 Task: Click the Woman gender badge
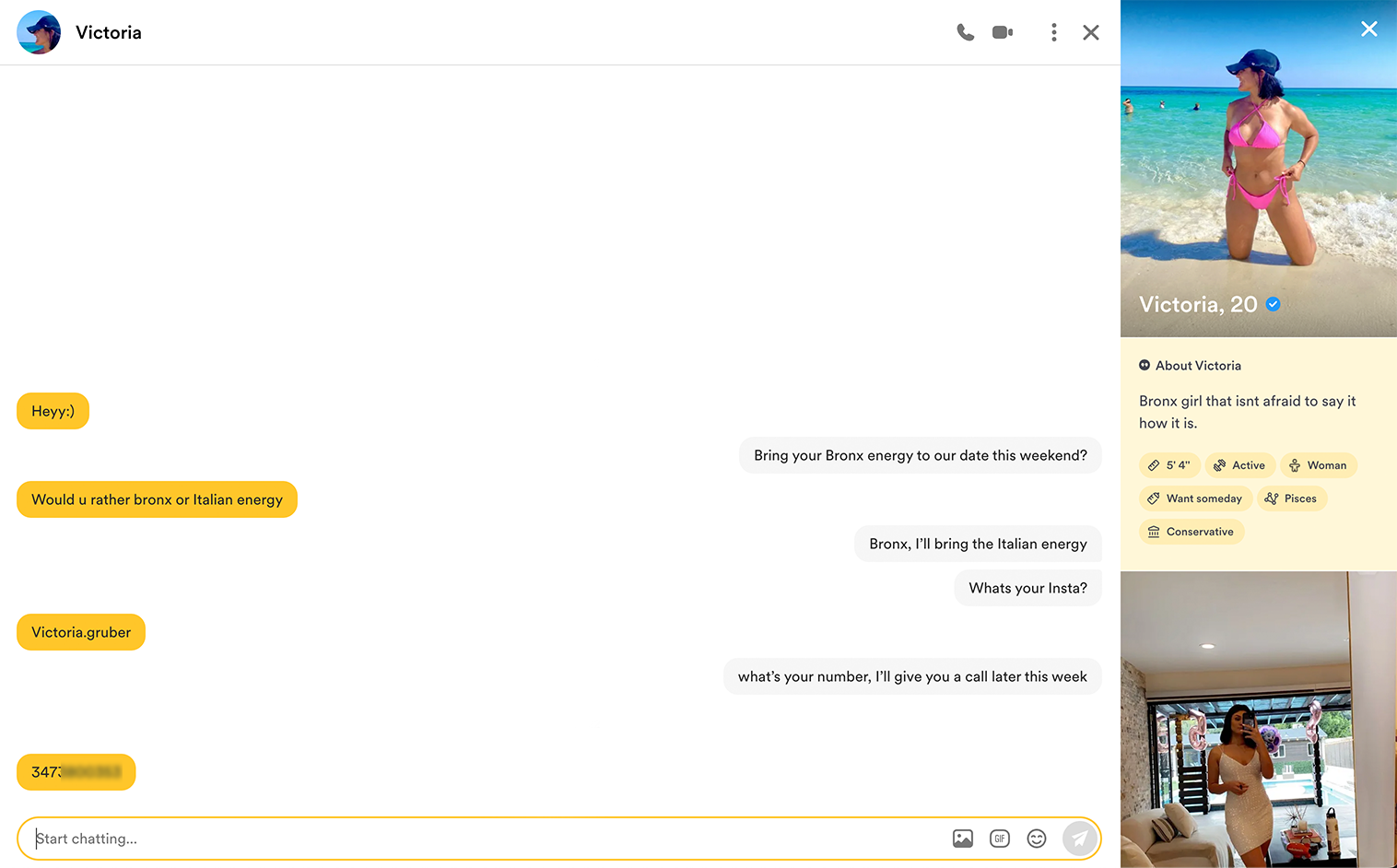coord(1318,465)
